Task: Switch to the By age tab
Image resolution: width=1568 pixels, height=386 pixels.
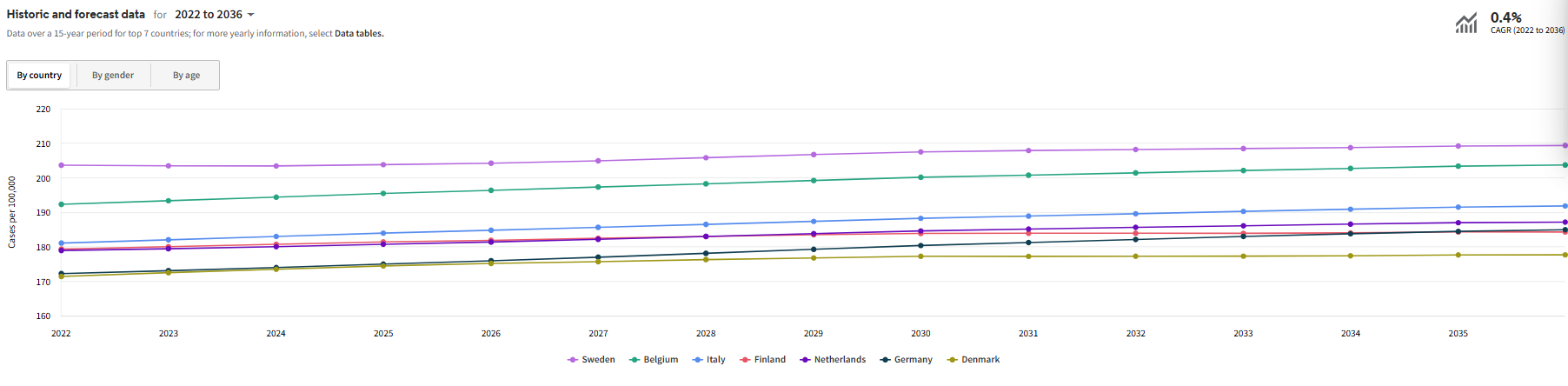Action: (186, 76)
